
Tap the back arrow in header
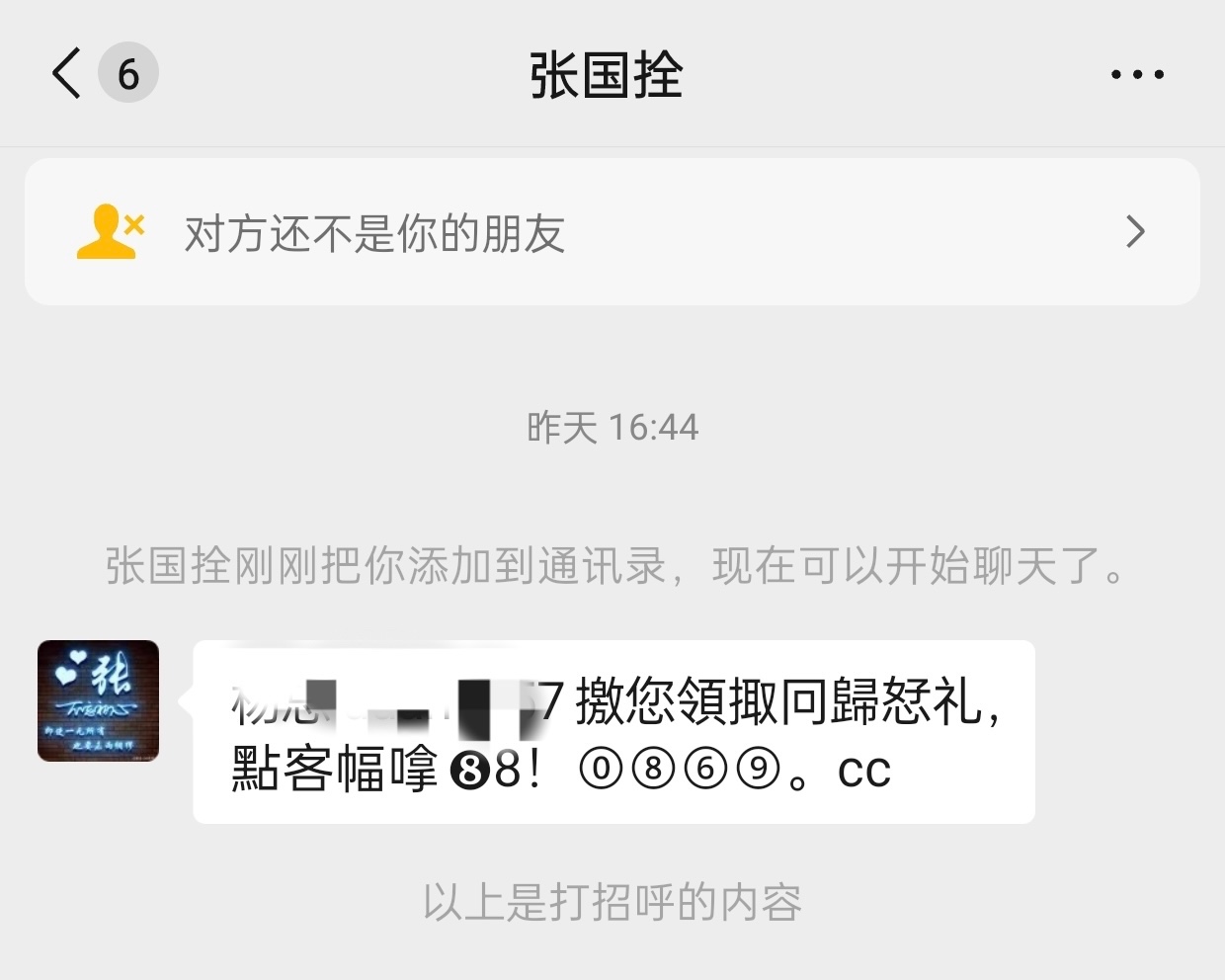[x=65, y=73]
